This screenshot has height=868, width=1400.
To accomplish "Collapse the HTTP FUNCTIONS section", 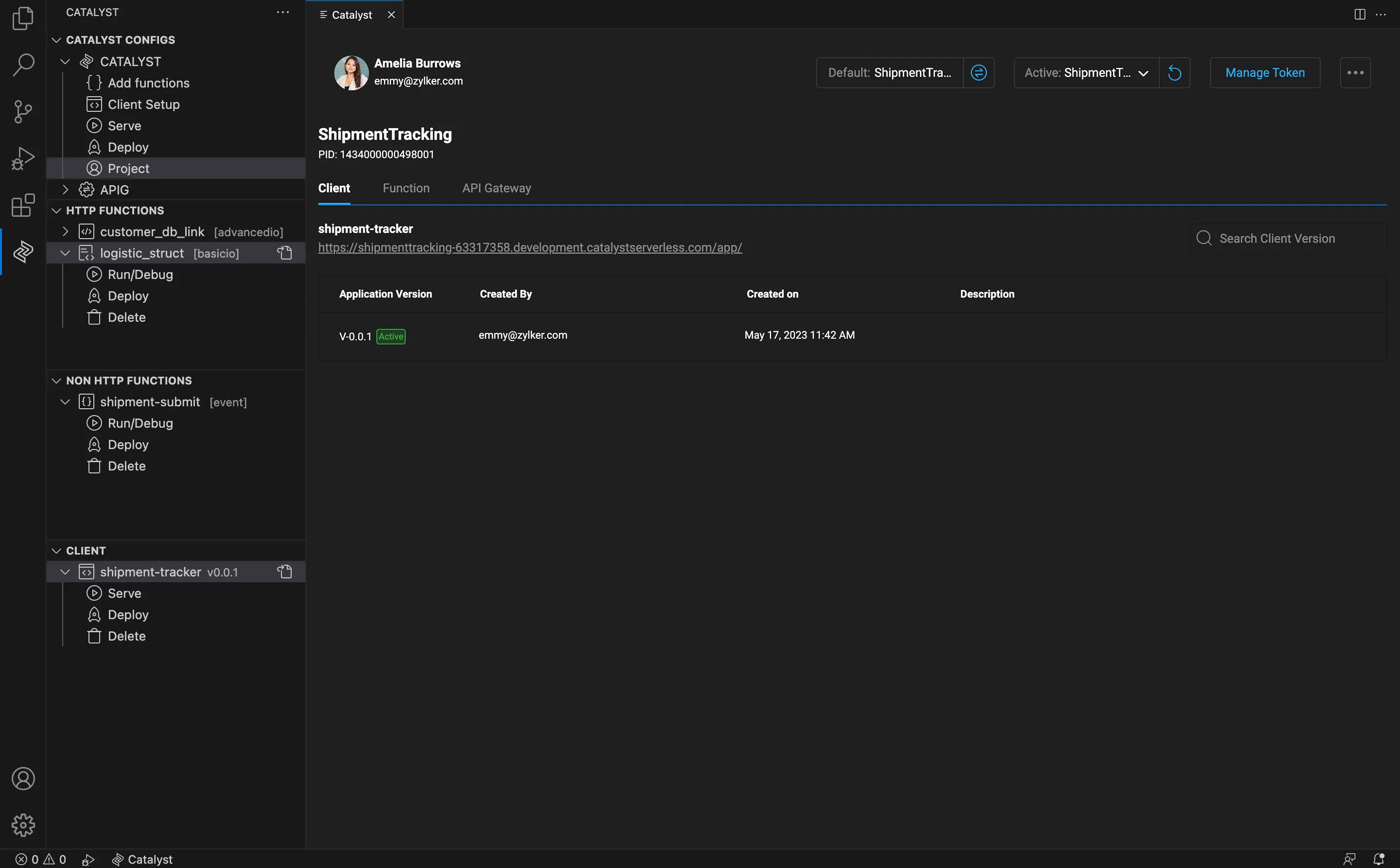I will [x=56, y=210].
